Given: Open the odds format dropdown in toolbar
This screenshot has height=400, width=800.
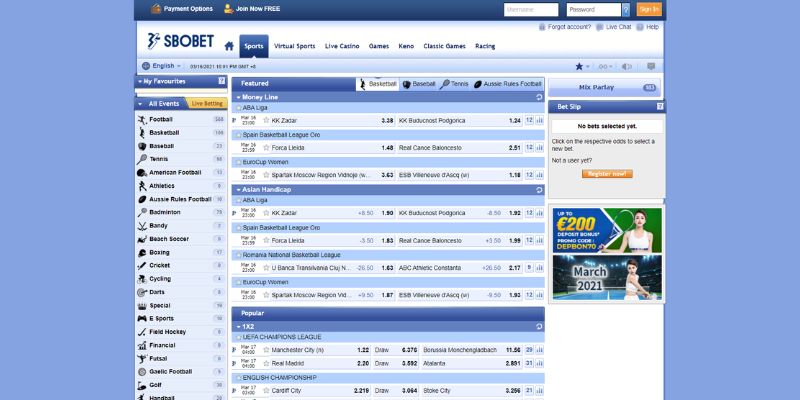Looking at the screenshot, I should 606,66.
